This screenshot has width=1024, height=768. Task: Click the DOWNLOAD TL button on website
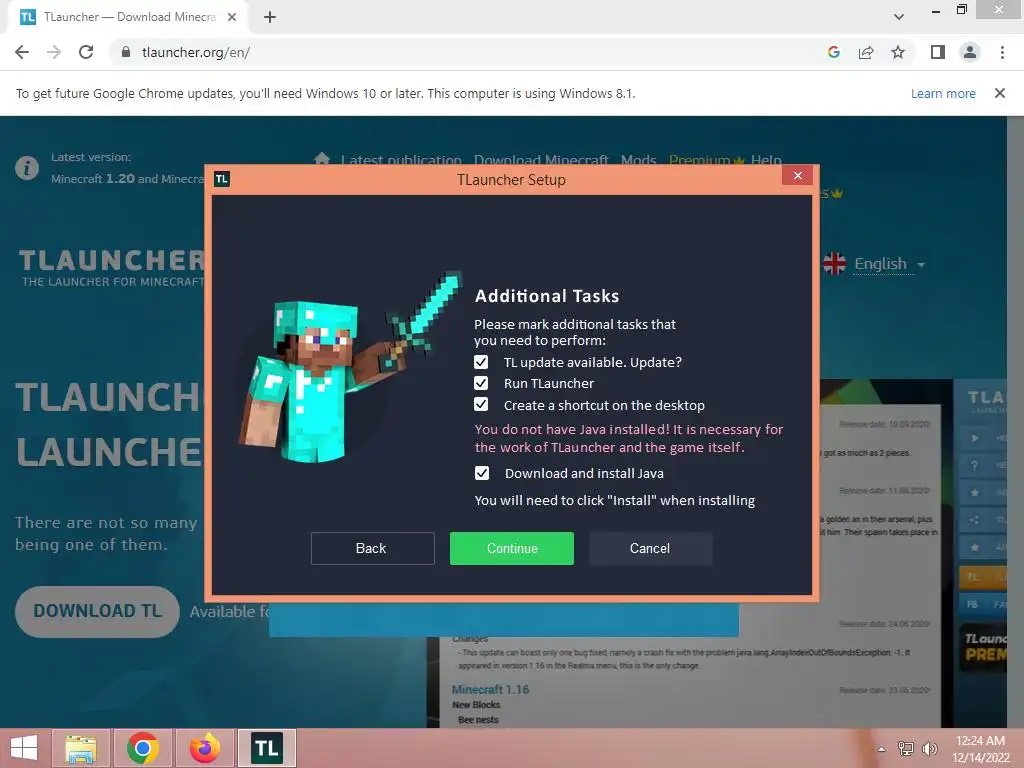pos(97,611)
